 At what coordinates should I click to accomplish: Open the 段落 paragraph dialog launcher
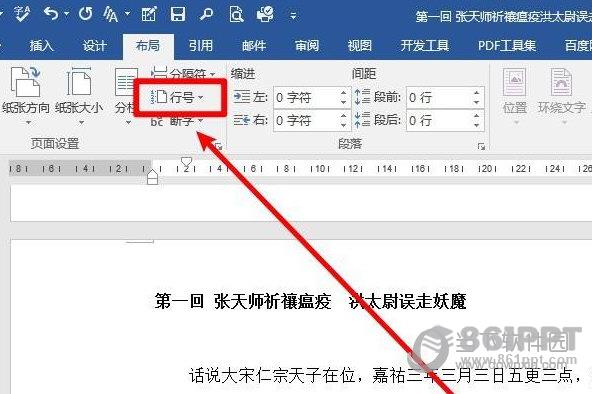point(481,146)
